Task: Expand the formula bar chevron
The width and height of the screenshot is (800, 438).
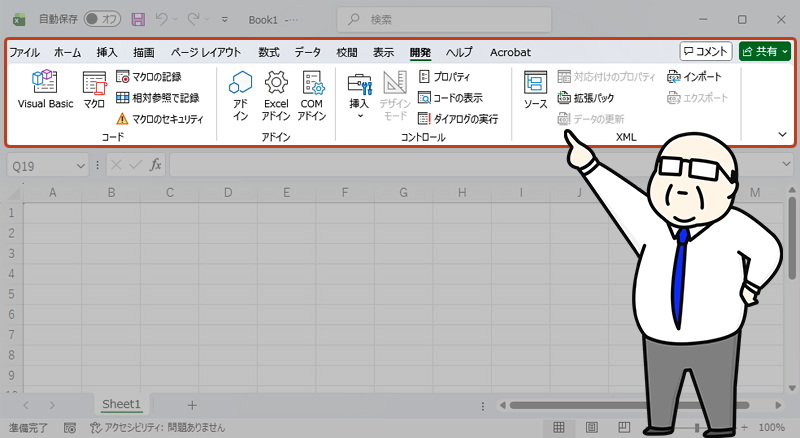Action: (x=786, y=164)
